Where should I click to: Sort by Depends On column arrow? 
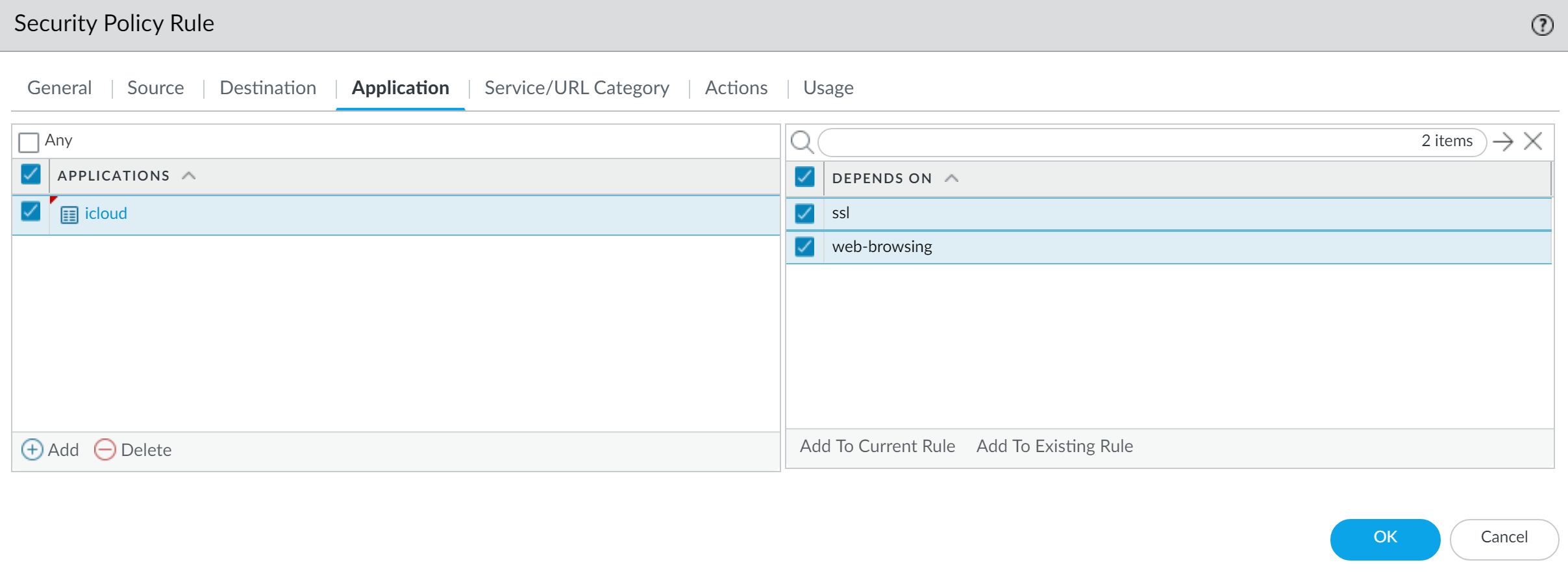951,179
